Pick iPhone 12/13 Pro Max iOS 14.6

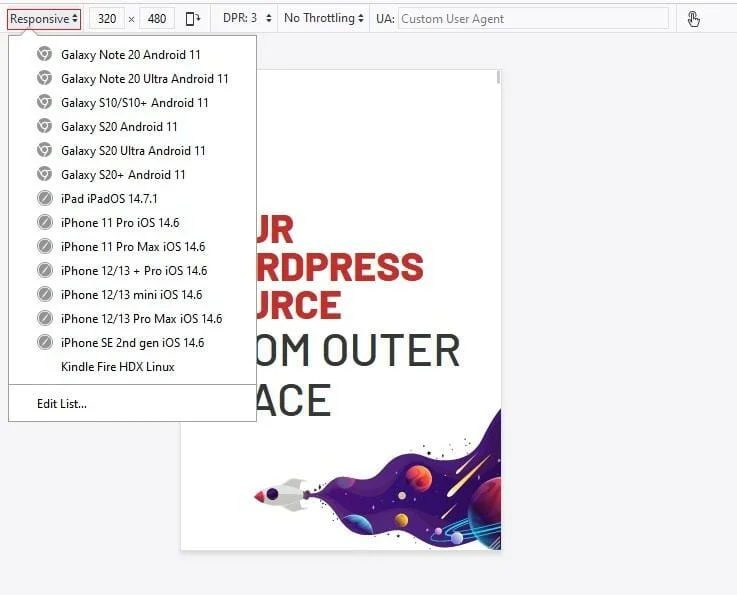(133, 318)
